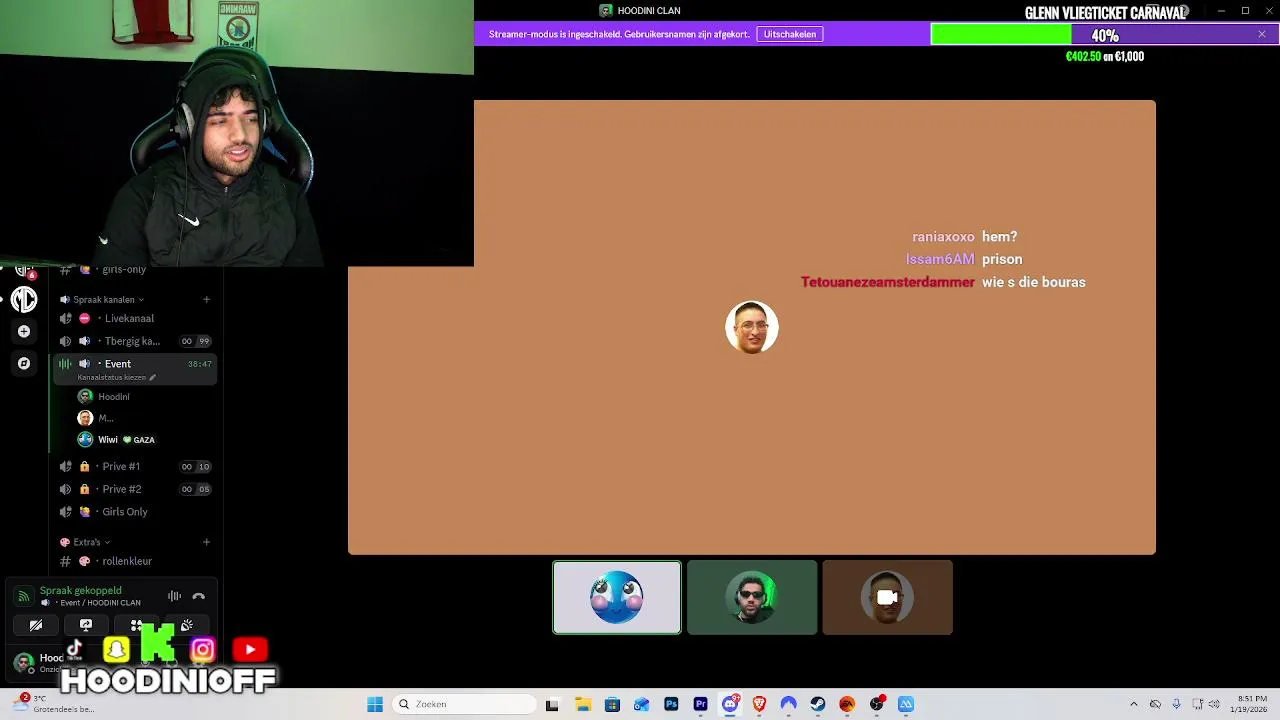1280x720 pixels.
Task: Select the Event voice channel
Action: point(134,364)
